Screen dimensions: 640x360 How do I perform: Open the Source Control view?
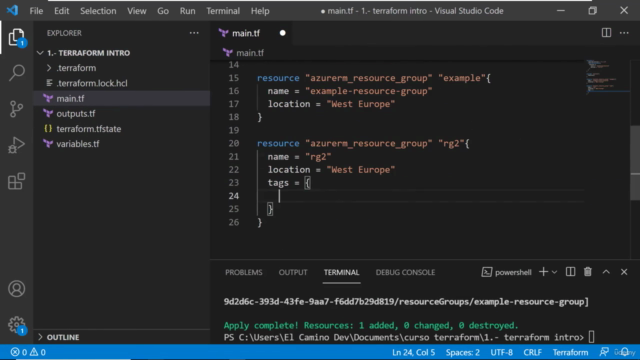tap(16, 109)
